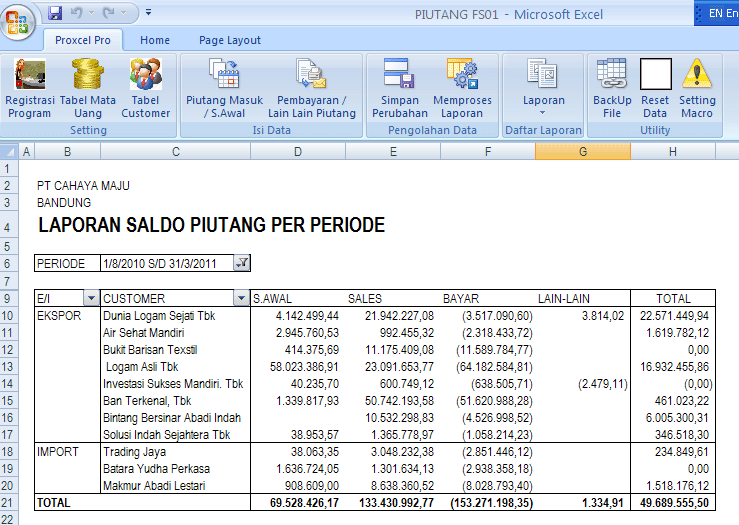This screenshot has width=739, height=525.
Task: Open the PERIODE filter dropdown
Action: pos(242,263)
